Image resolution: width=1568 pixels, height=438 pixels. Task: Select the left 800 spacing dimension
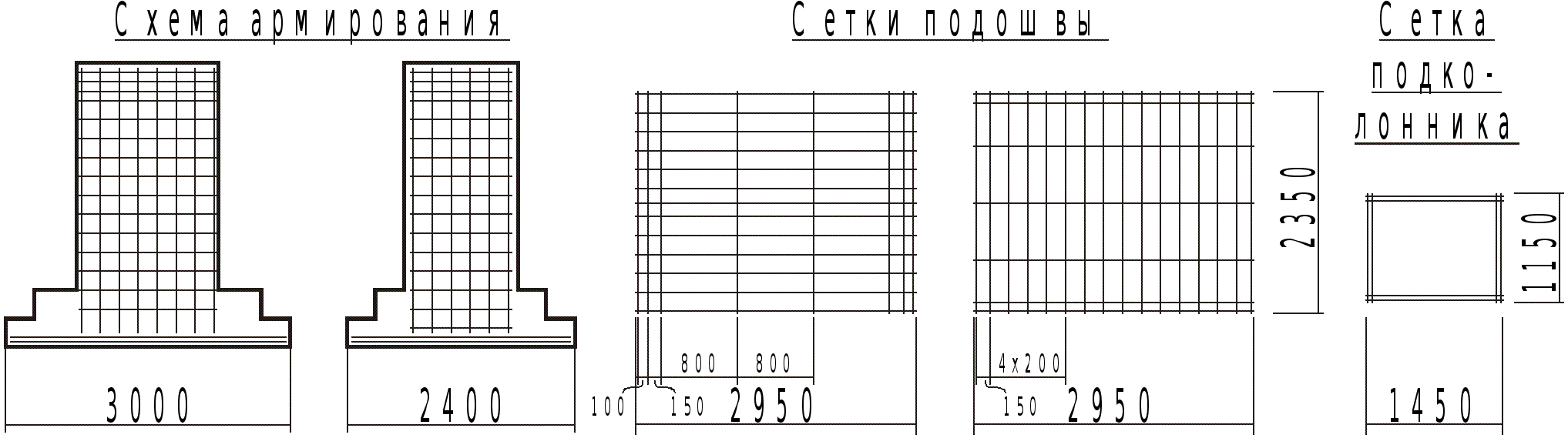(699, 363)
